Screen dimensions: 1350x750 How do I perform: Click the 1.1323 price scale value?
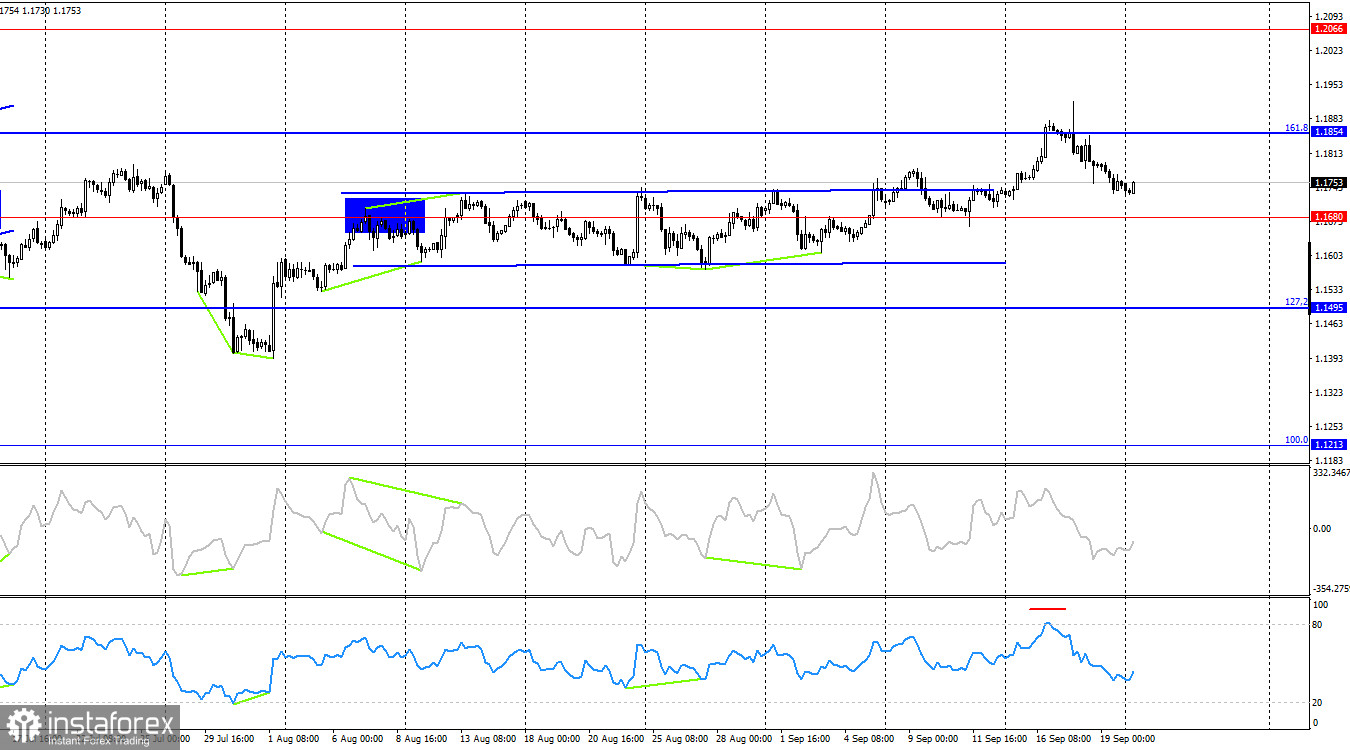pyautogui.click(x=1330, y=393)
